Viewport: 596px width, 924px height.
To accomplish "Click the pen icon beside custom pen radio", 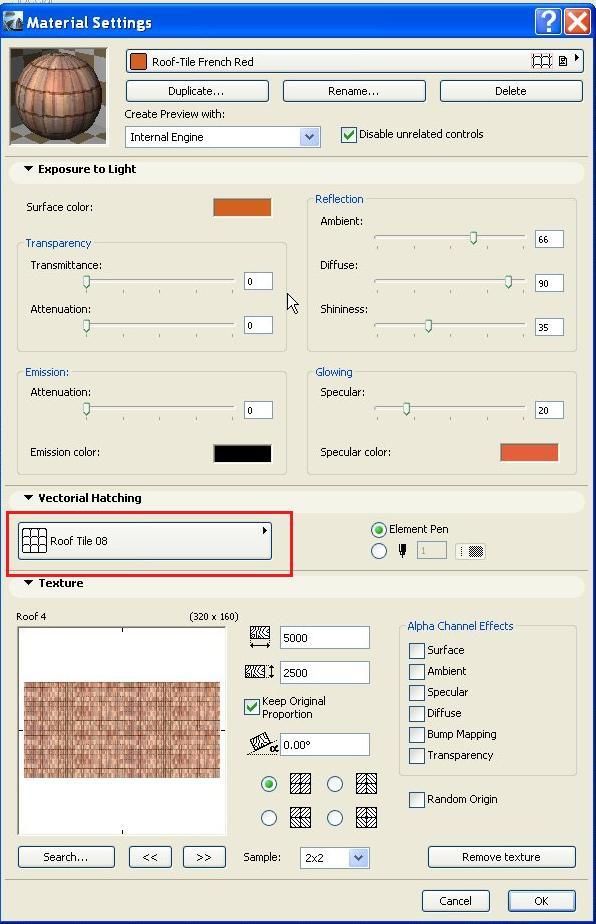I will [403, 551].
